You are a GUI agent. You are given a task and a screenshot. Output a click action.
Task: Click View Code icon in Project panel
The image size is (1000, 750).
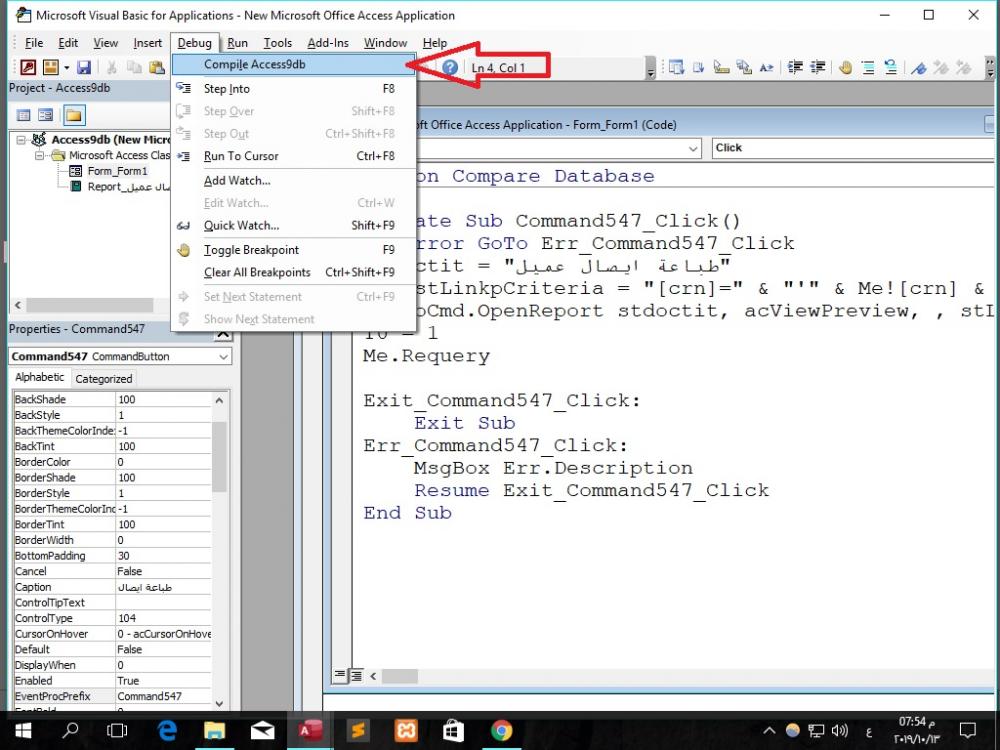pos(24,115)
